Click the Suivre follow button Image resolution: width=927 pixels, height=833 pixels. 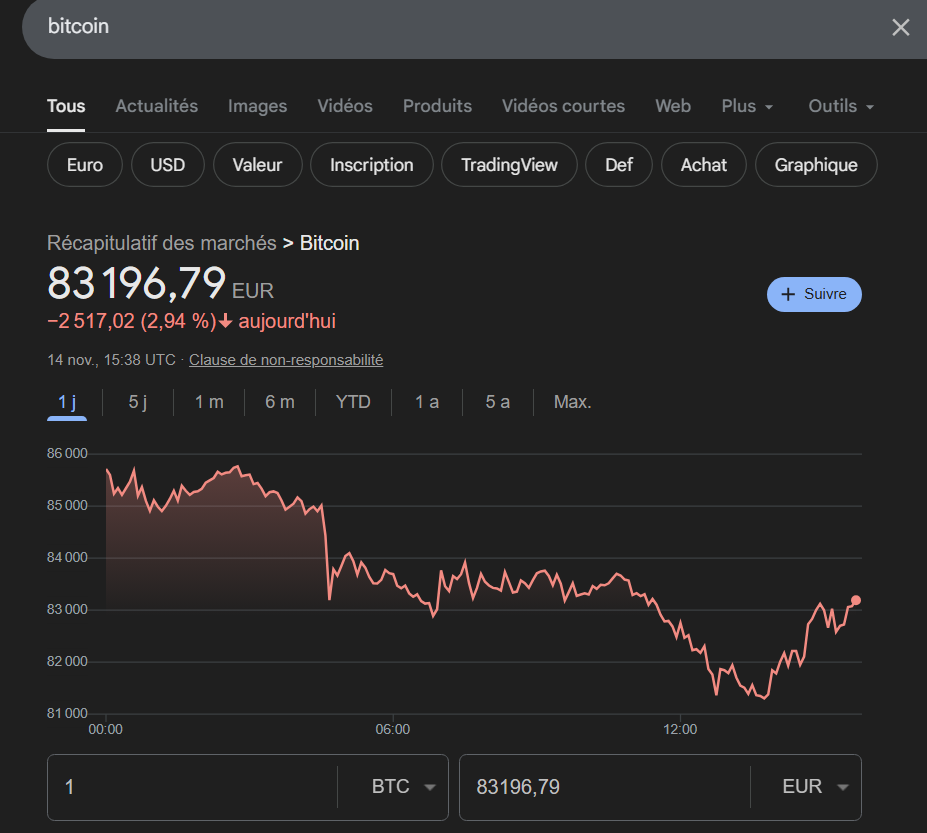pyautogui.click(x=813, y=294)
